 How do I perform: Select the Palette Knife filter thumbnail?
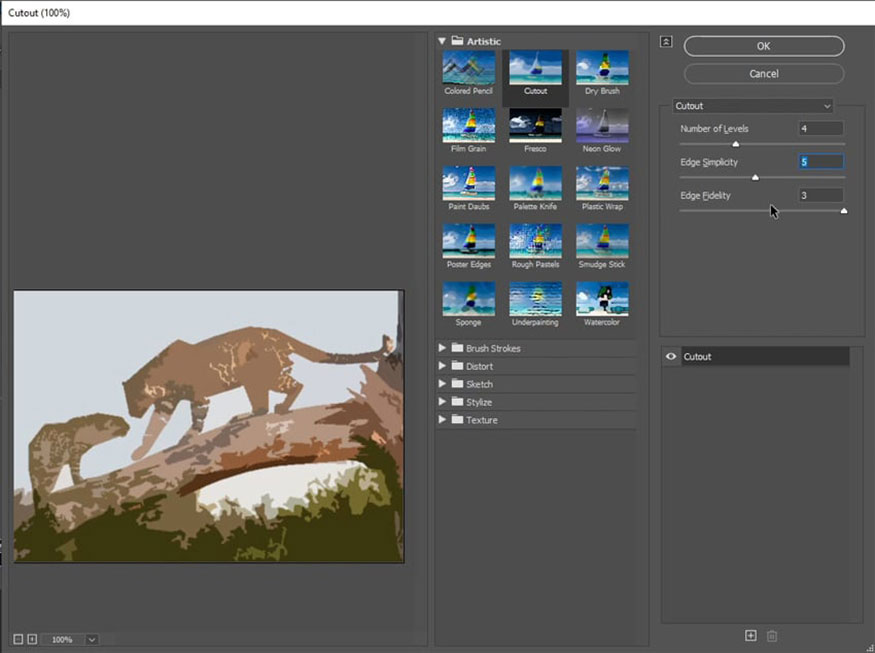[x=535, y=183]
